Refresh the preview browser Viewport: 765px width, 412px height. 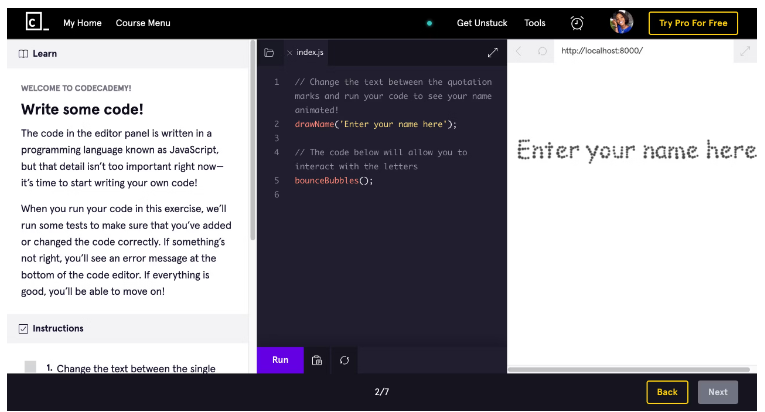tap(542, 51)
